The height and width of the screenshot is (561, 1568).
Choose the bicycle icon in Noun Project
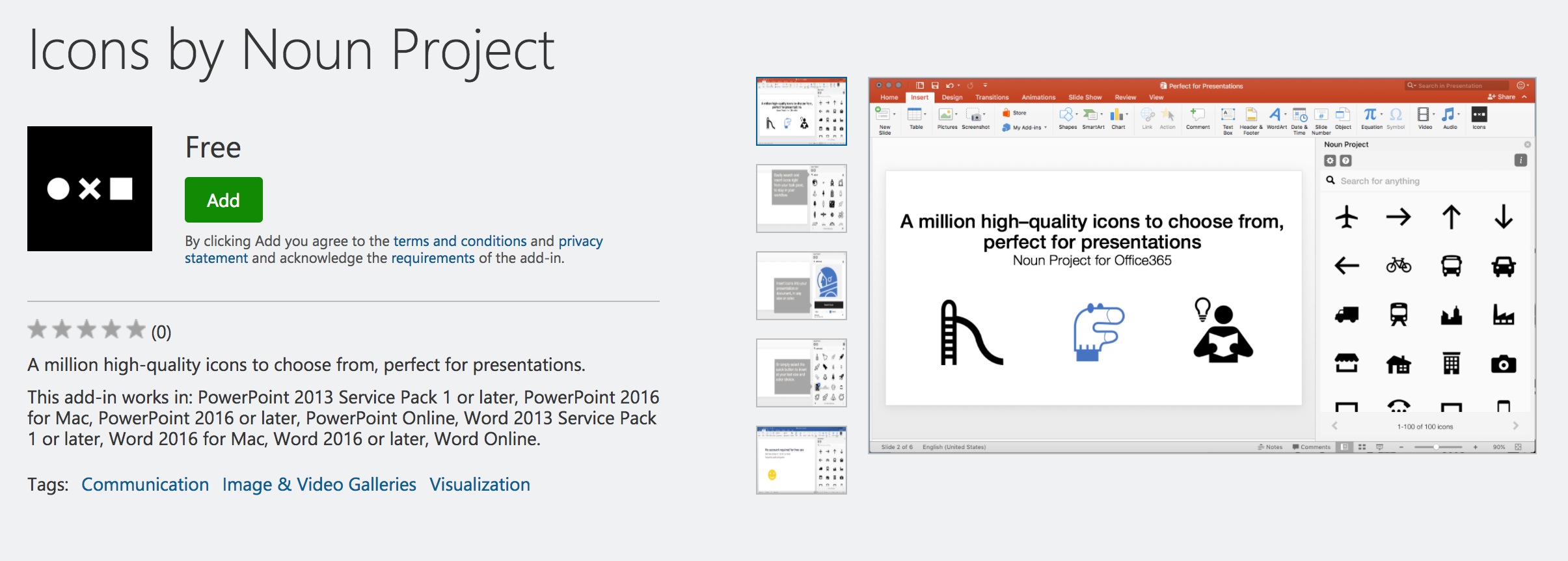(1399, 265)
